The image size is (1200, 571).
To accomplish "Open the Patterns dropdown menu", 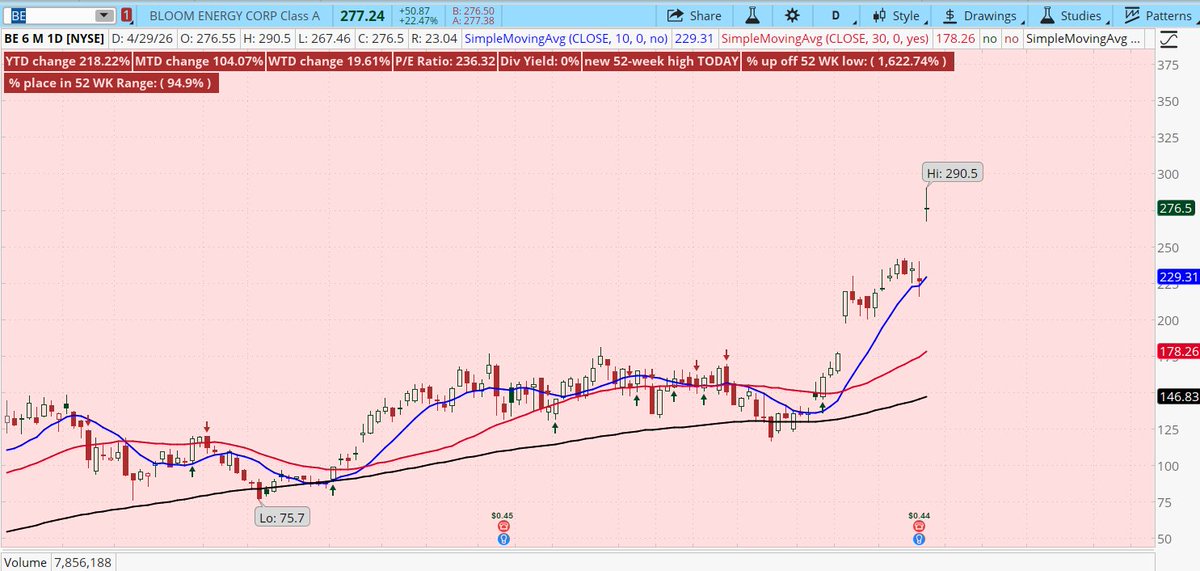I will 1159,15.
